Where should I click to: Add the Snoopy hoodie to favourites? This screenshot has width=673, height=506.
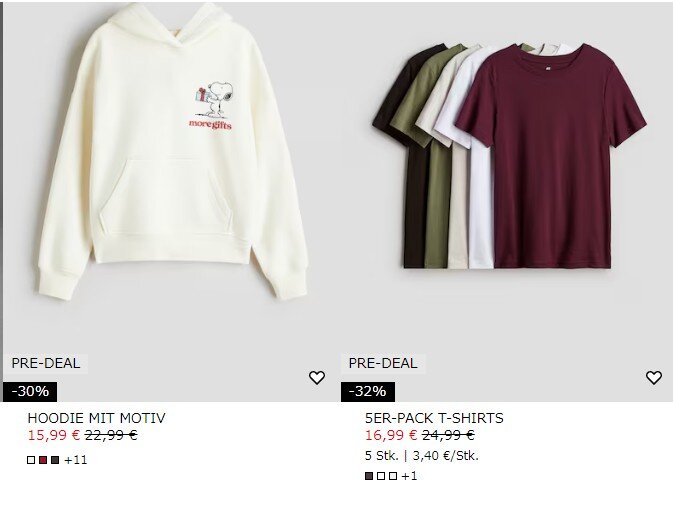point(317,378)
